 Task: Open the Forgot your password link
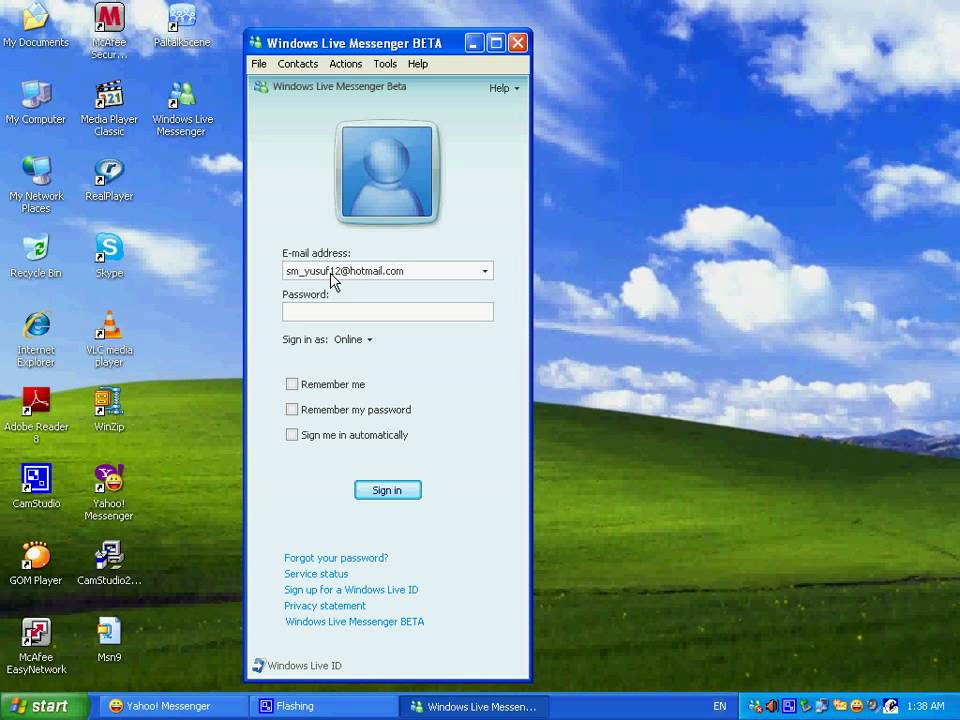coord(336,558)
